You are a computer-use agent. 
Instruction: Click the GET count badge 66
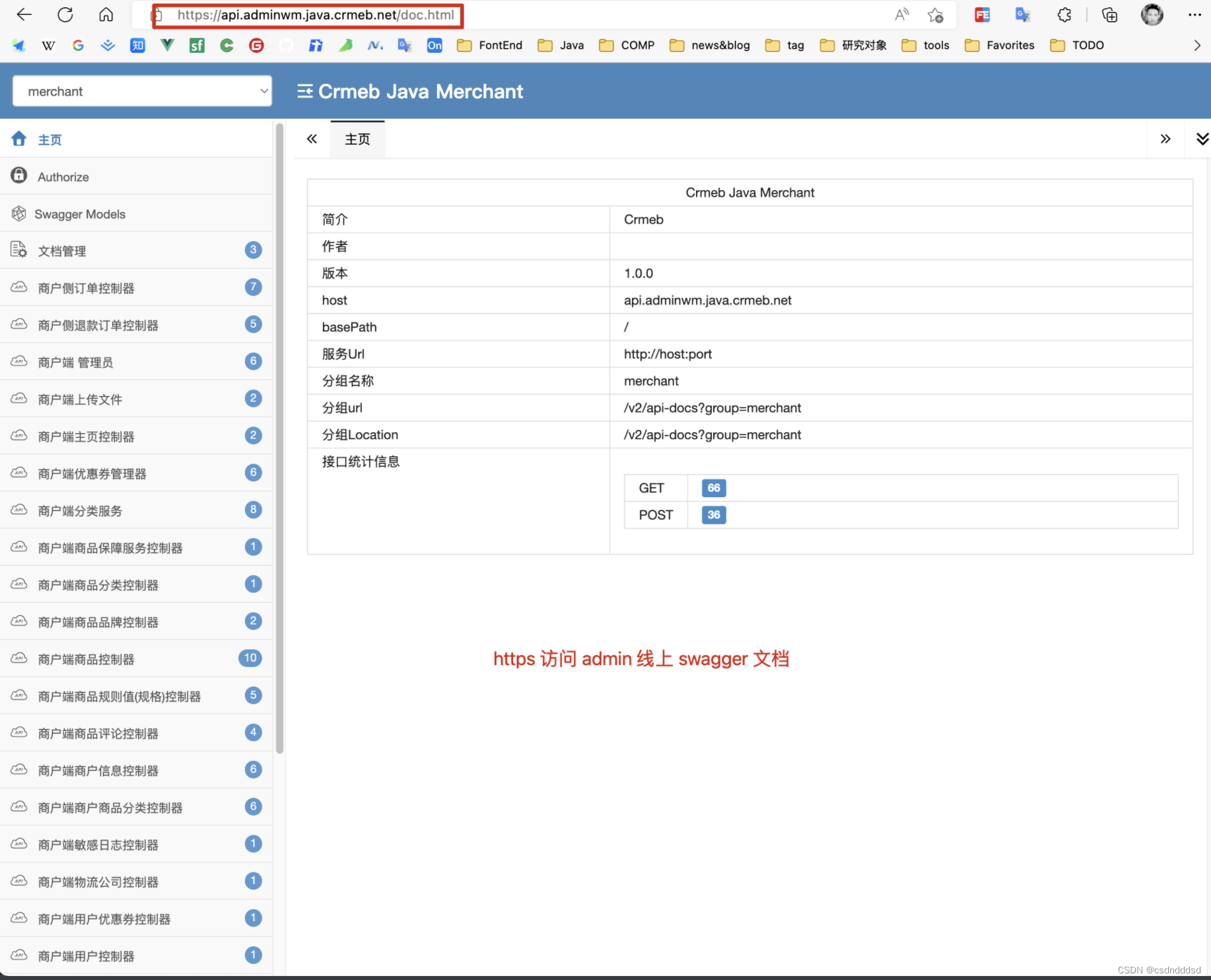[714, 488]
